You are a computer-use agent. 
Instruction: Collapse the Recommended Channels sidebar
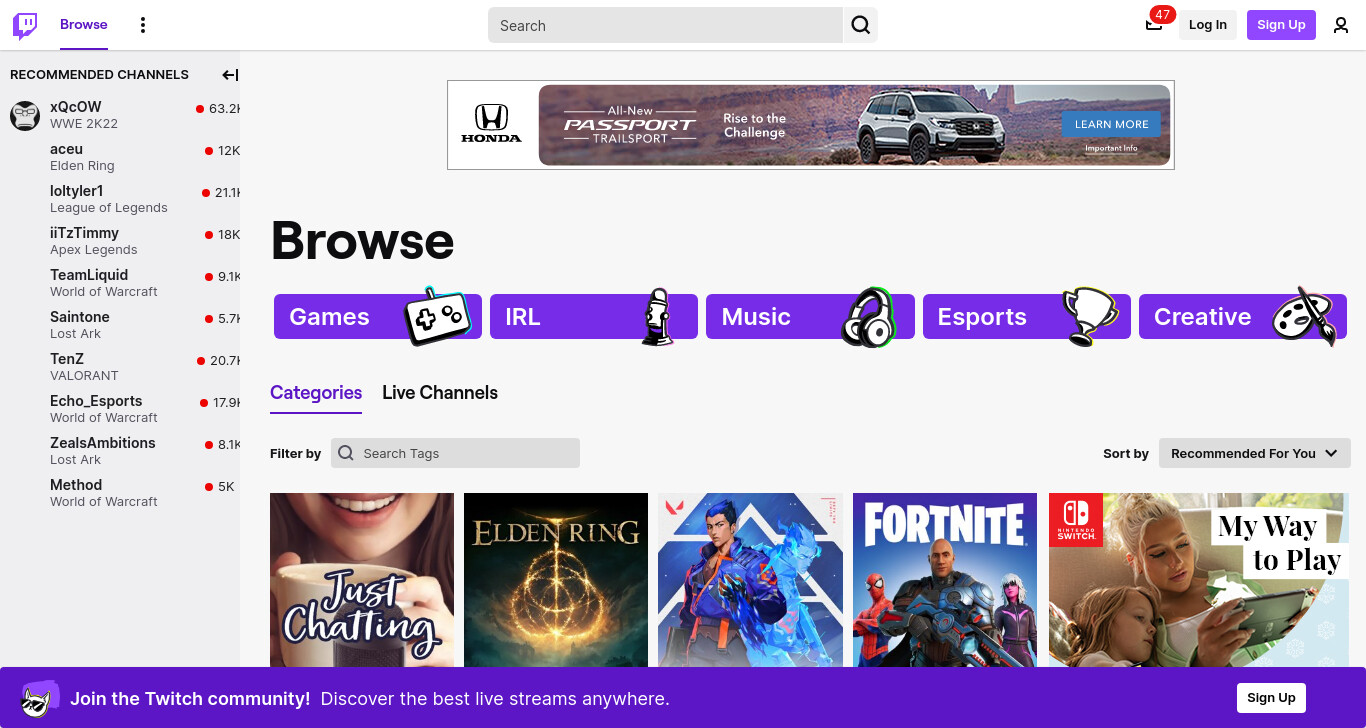(230, 75)
